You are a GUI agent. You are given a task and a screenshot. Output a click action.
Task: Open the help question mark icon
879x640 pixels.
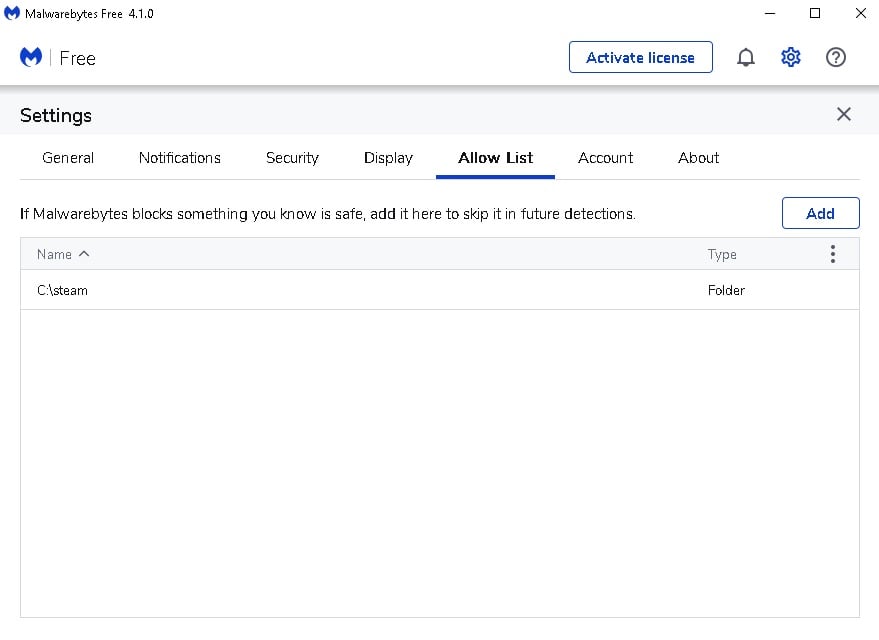pyautogui.click(x=835, y=57)
